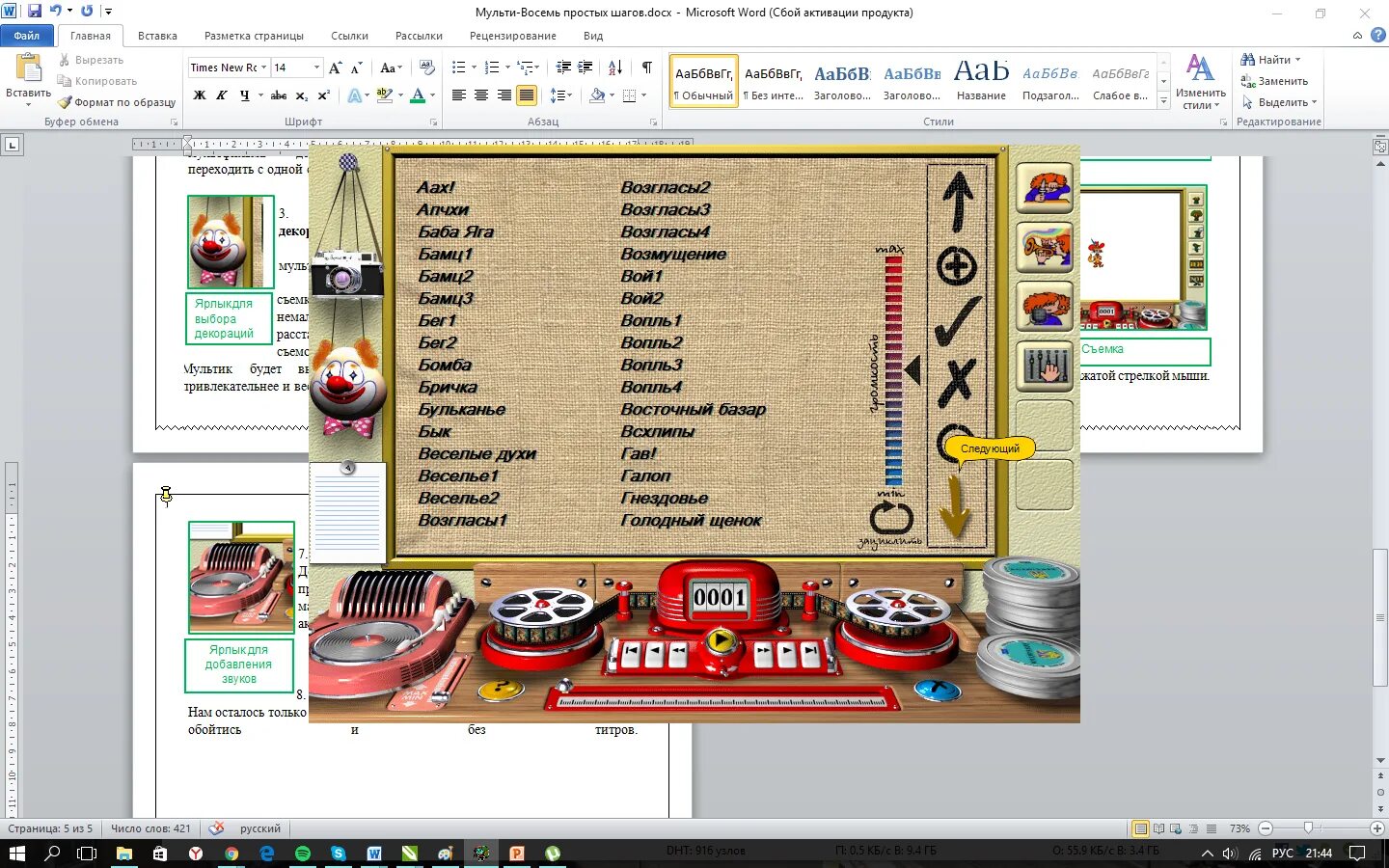
Task: Open the voice/whistle sounds category button
Action: pos(1045,188)
